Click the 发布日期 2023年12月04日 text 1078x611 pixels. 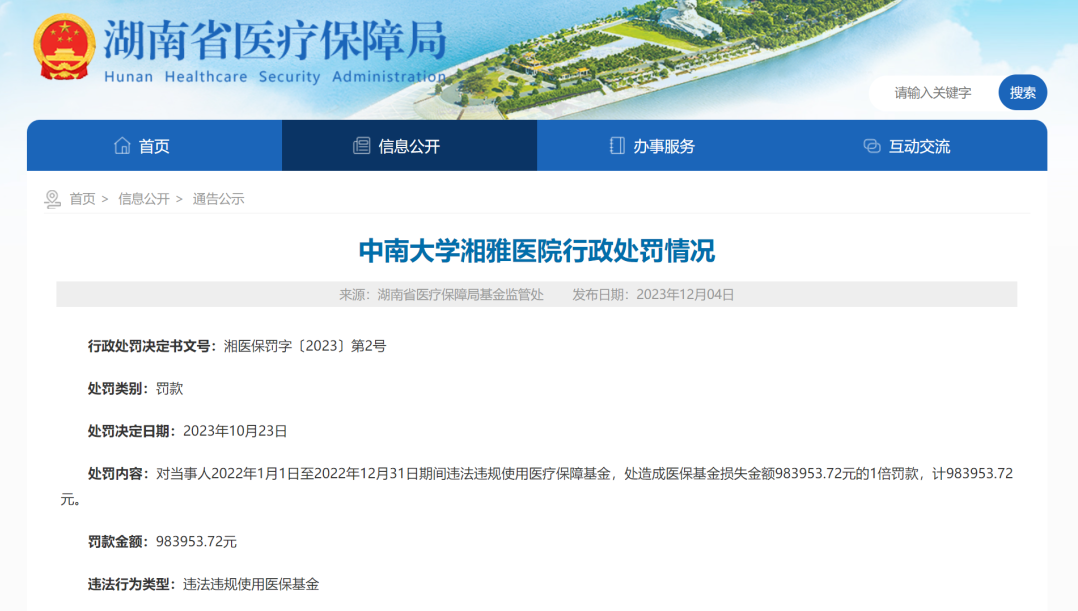point(653,294)
